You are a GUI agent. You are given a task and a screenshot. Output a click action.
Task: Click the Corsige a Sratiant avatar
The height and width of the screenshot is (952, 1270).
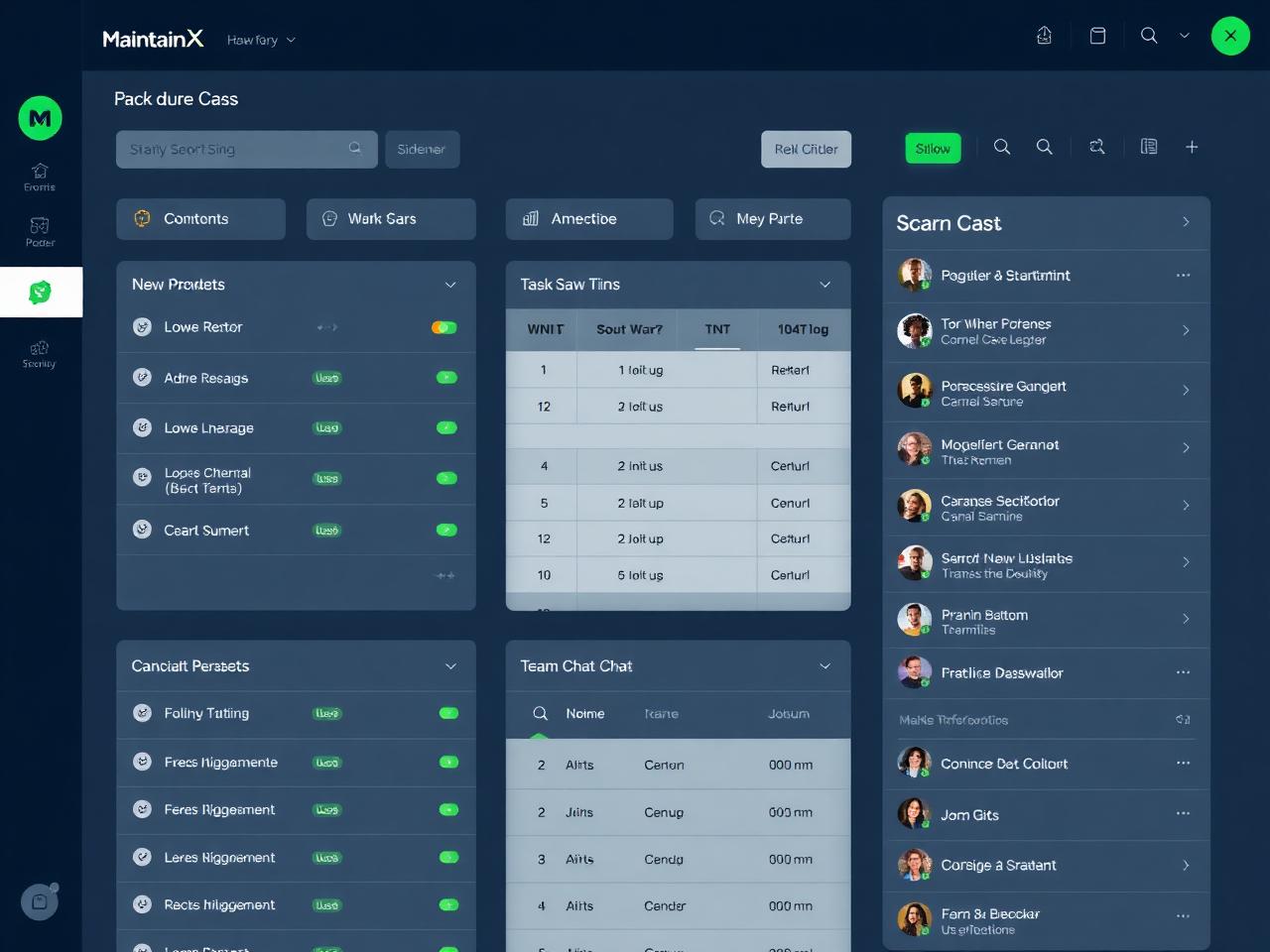click(914, 865)
